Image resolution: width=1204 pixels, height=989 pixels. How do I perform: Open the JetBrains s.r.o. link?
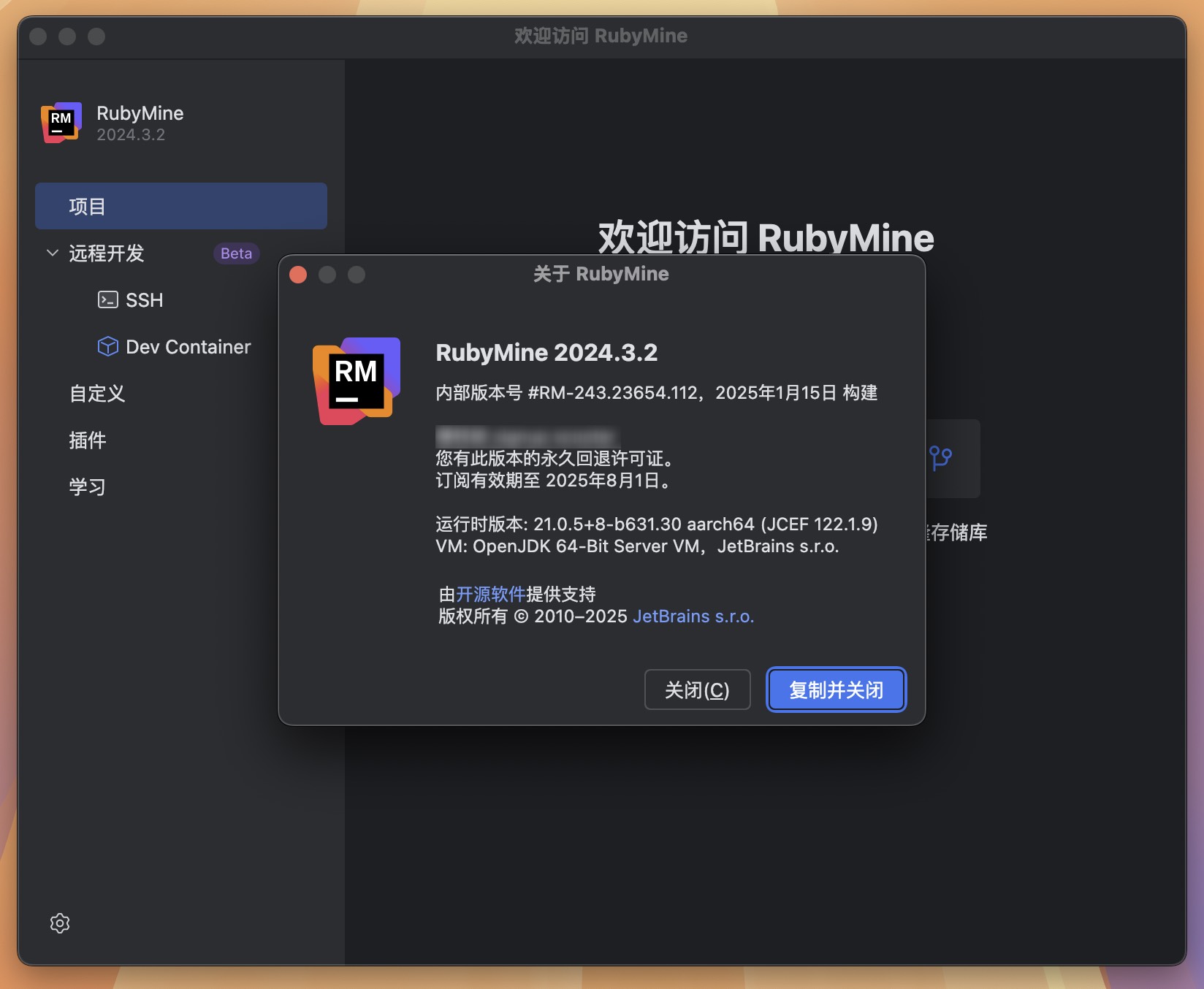point(693,616)
